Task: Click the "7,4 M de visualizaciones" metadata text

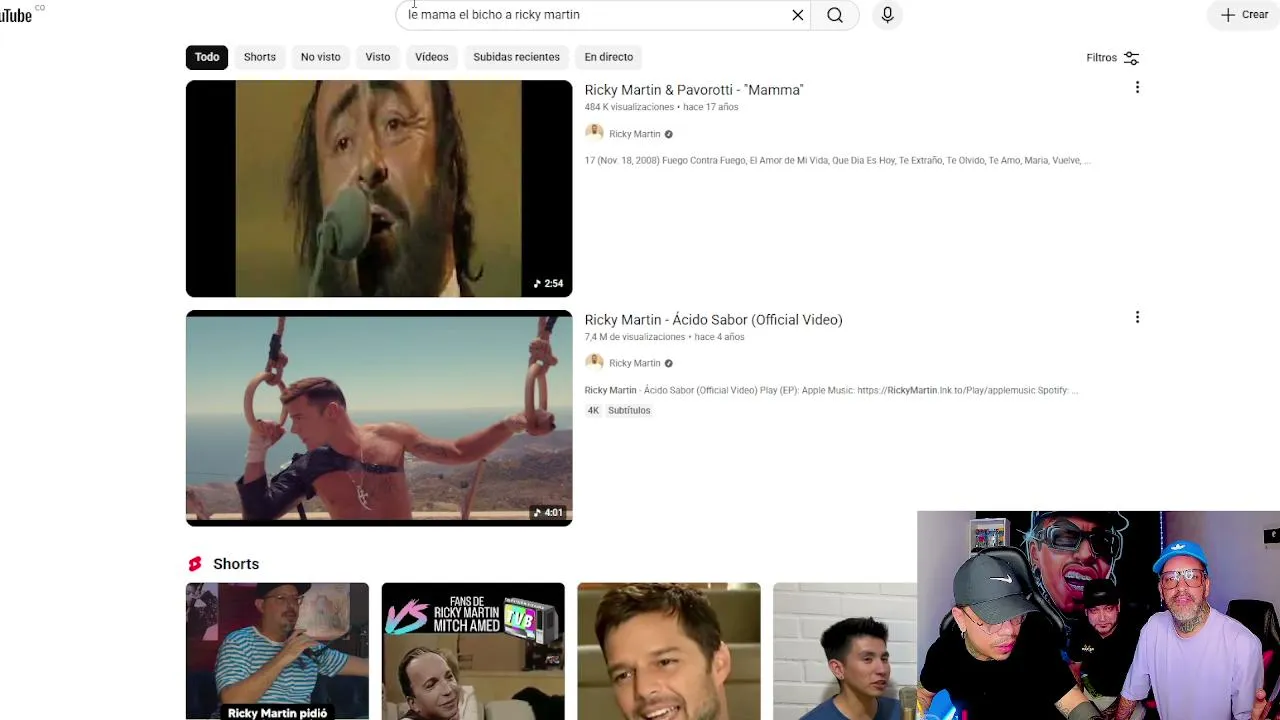Action: (x=635, y=337)
